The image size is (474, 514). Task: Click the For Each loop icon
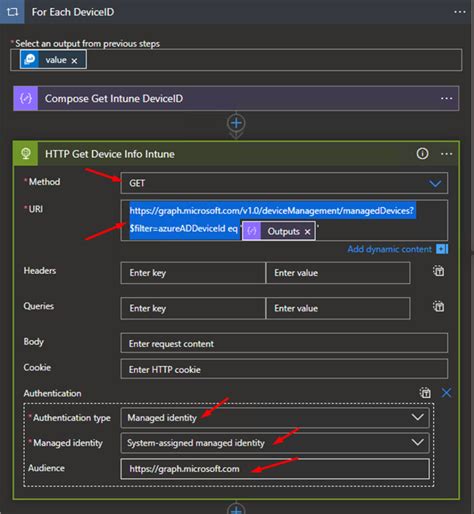12,12
